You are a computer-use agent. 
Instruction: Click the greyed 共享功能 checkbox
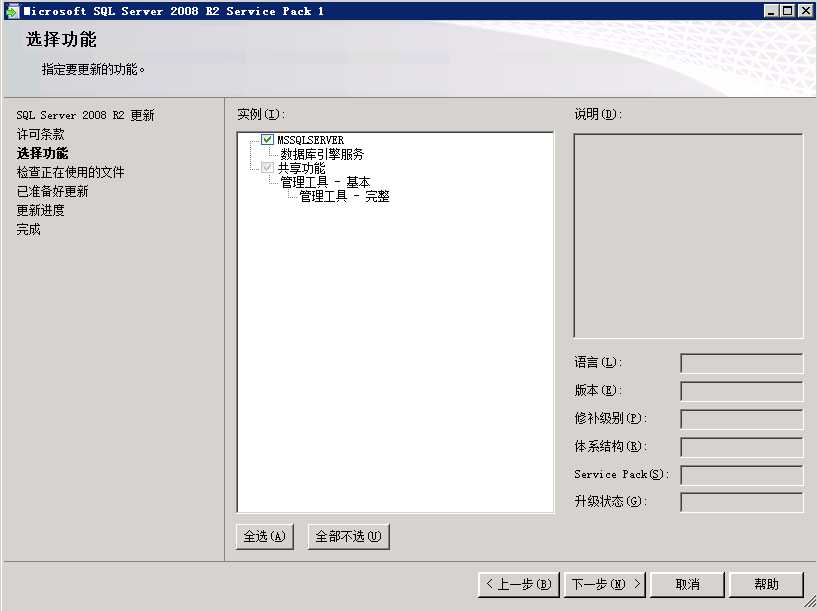[x=267, y=167]
